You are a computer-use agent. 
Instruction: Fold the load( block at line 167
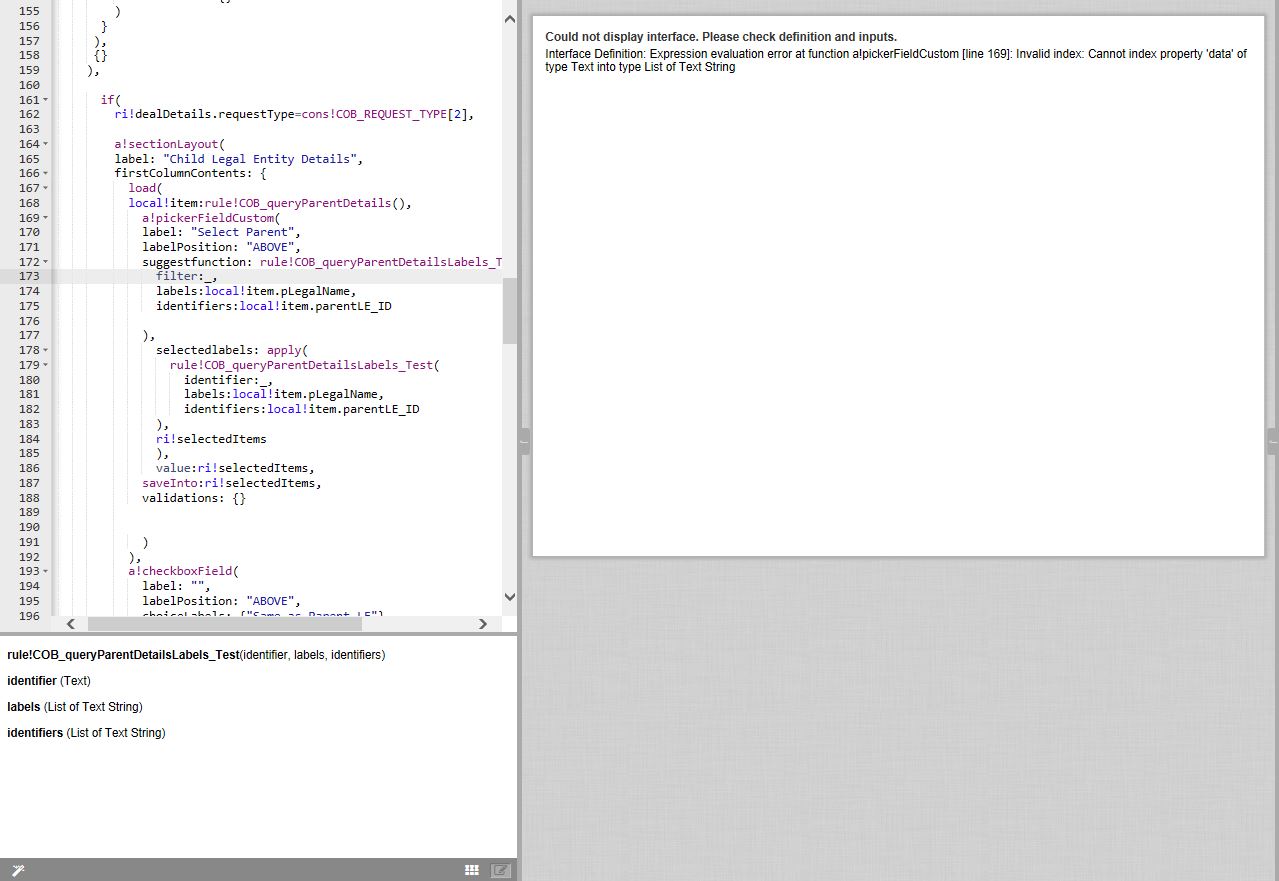[x=45, y=188]
